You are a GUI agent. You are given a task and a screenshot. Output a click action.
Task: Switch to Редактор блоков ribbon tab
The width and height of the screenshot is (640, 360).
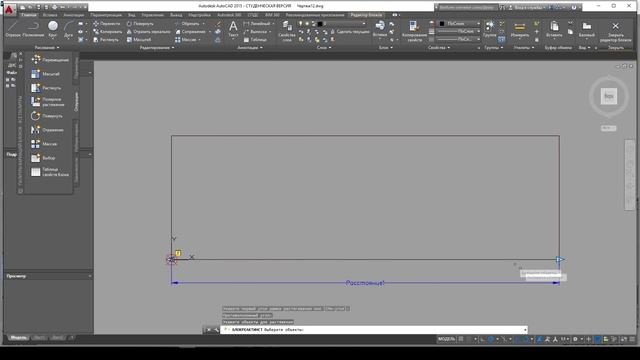366,15
